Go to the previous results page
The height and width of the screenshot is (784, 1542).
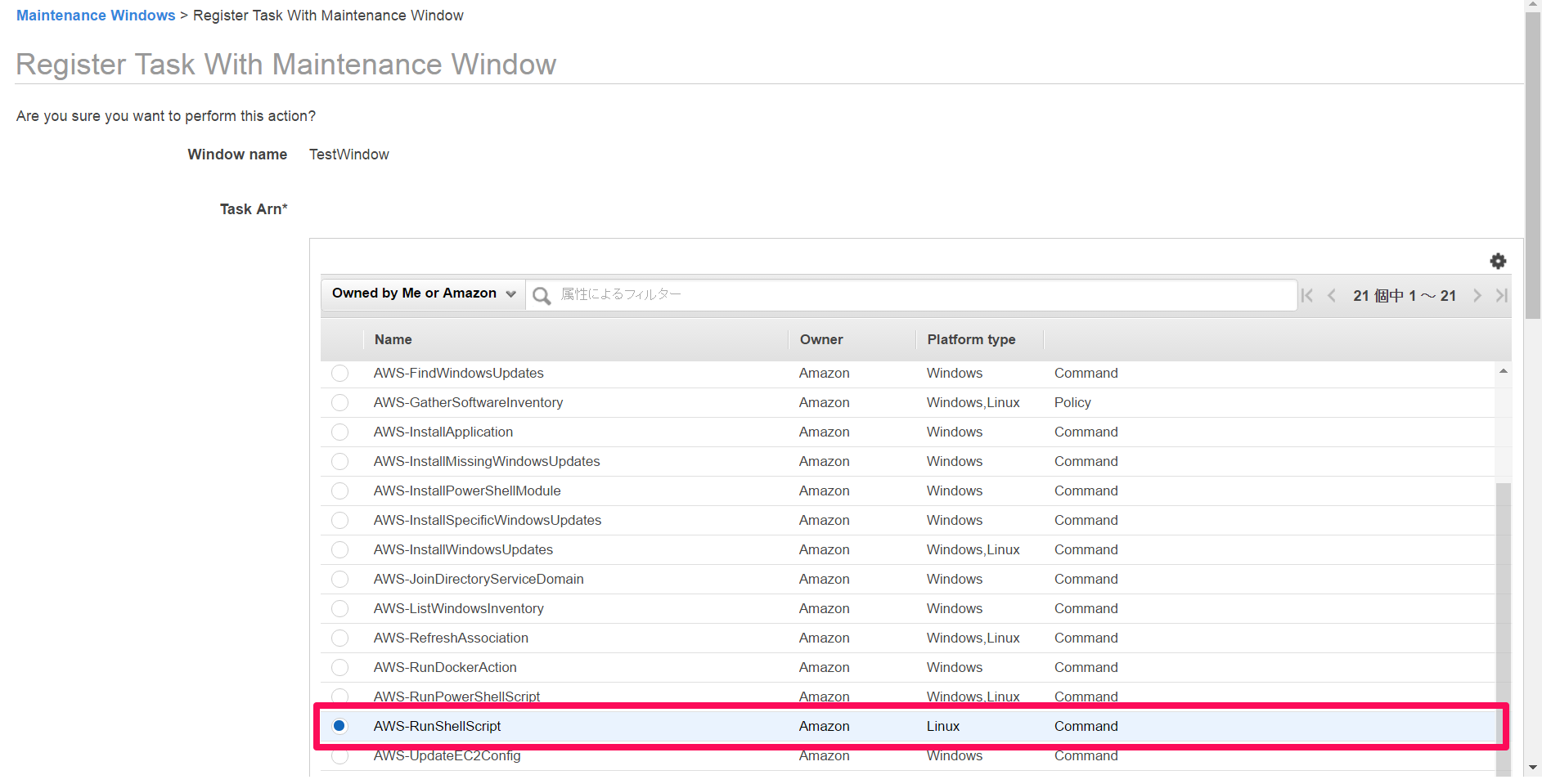point(1332,295)
